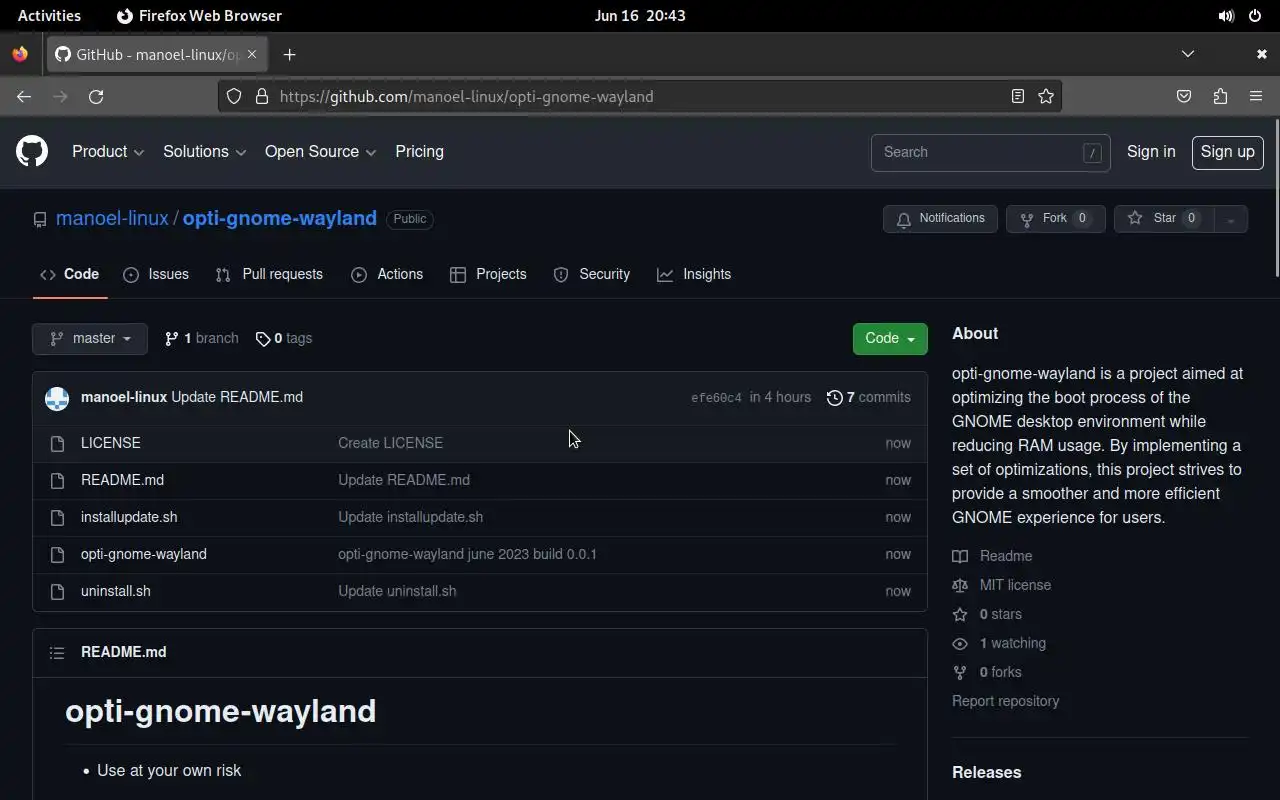Click the 1 watching link
1280x800 pixels.
(1000, 643)
